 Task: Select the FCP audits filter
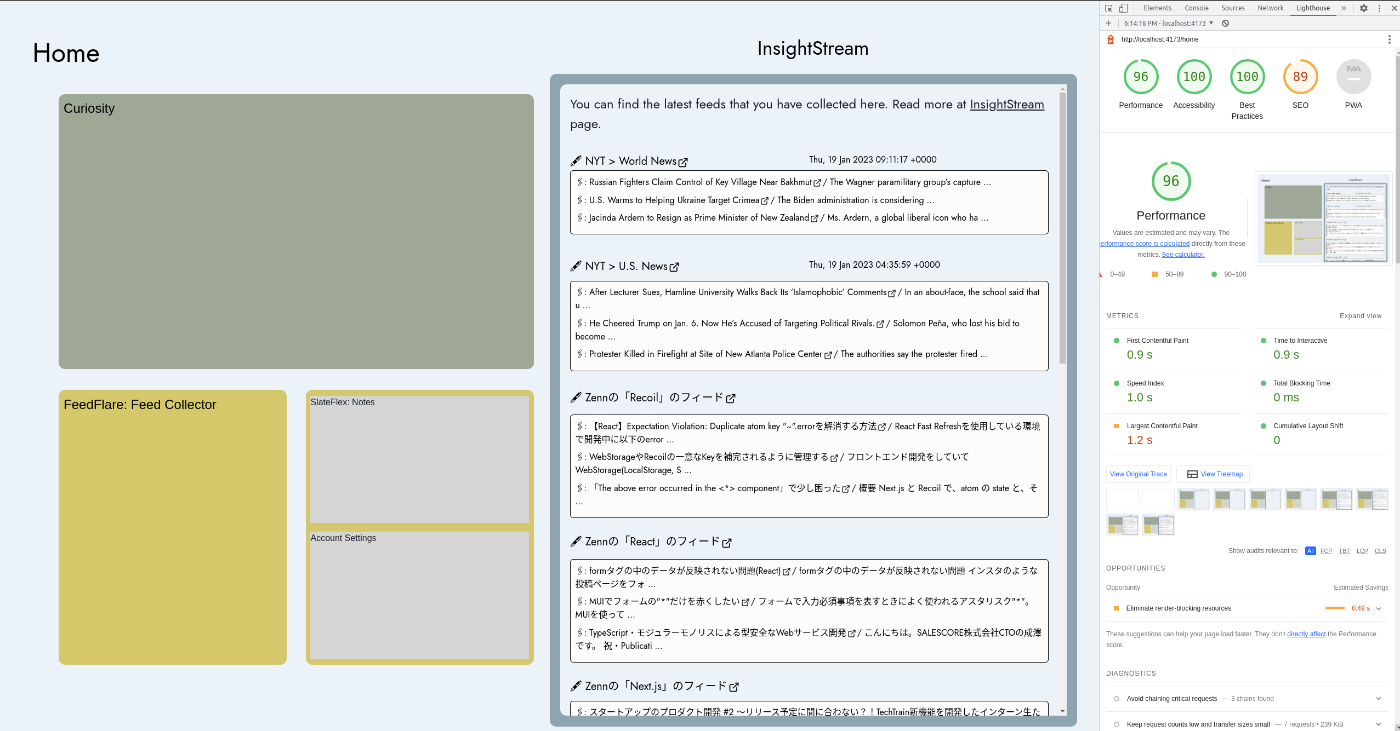(1326, 551)
